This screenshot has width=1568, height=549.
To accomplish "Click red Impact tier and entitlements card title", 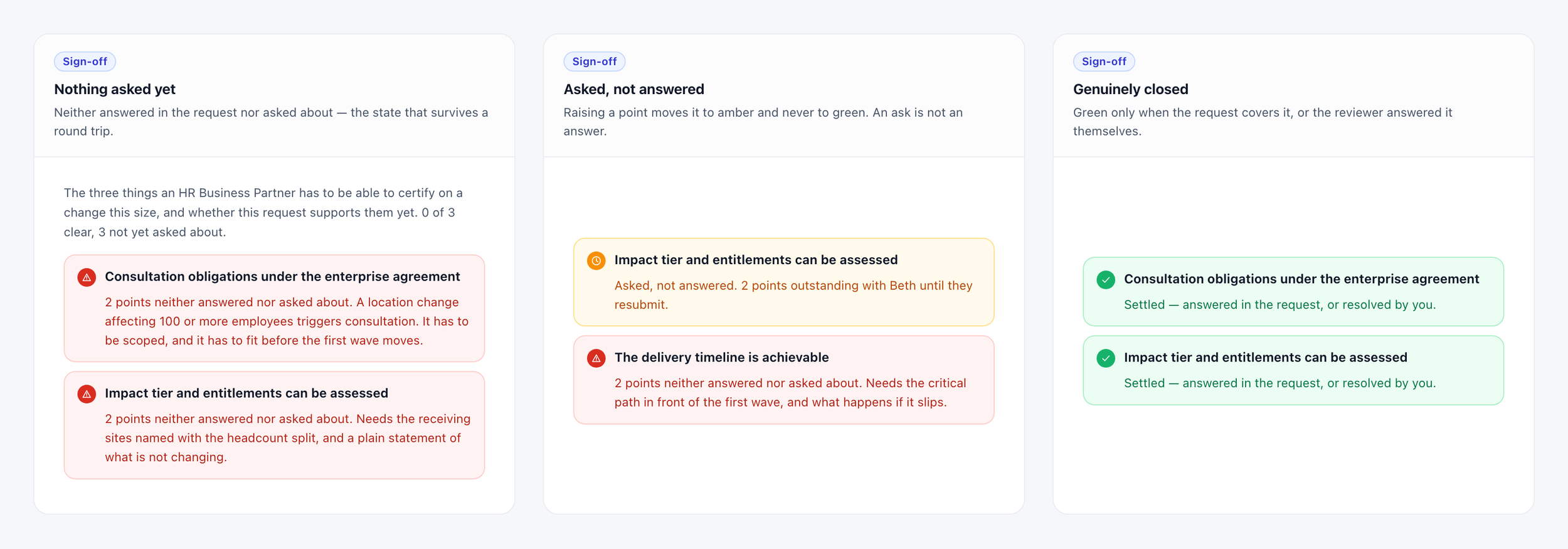I will tap(246, 393).
